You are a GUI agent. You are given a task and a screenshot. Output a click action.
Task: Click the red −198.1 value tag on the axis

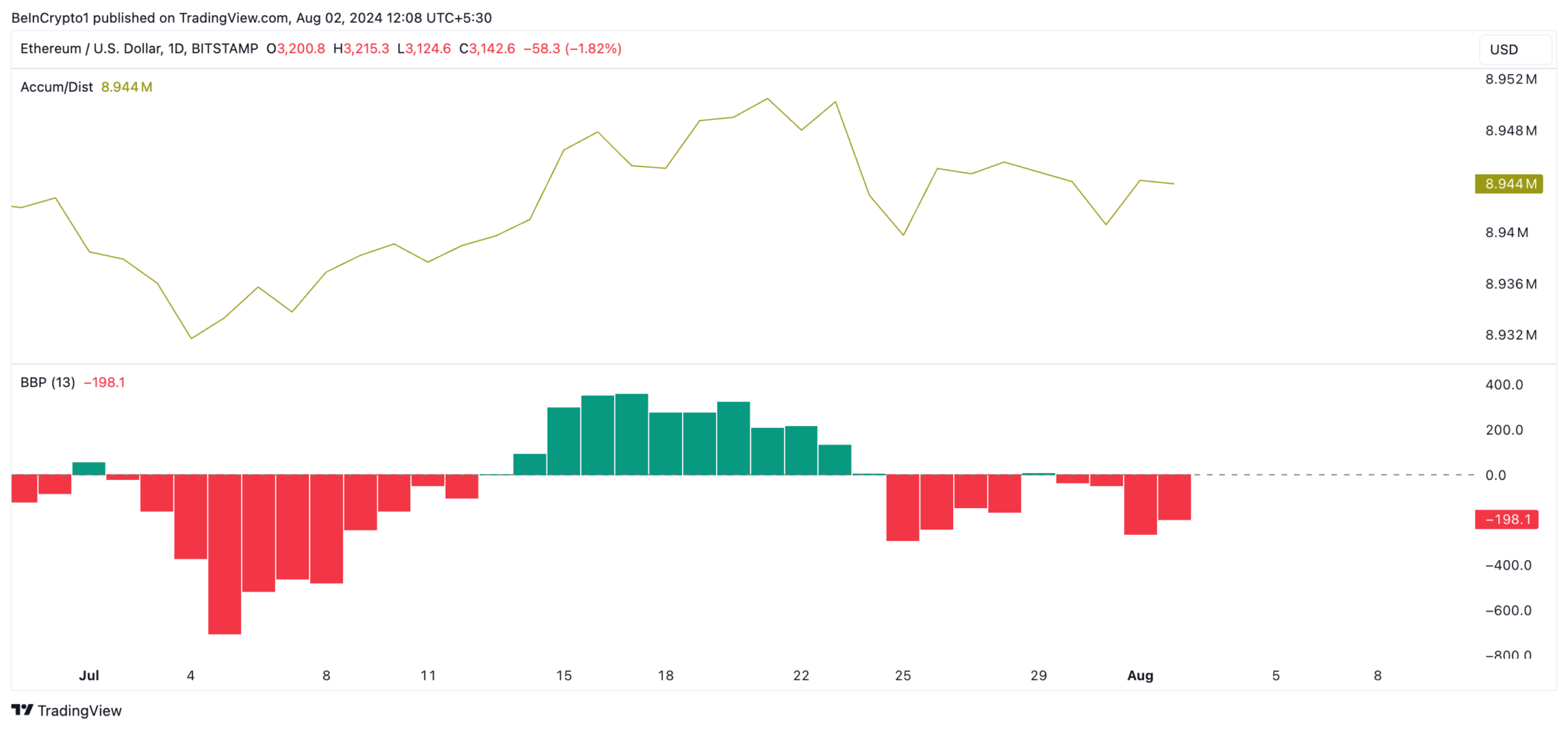pos(1507,520)
